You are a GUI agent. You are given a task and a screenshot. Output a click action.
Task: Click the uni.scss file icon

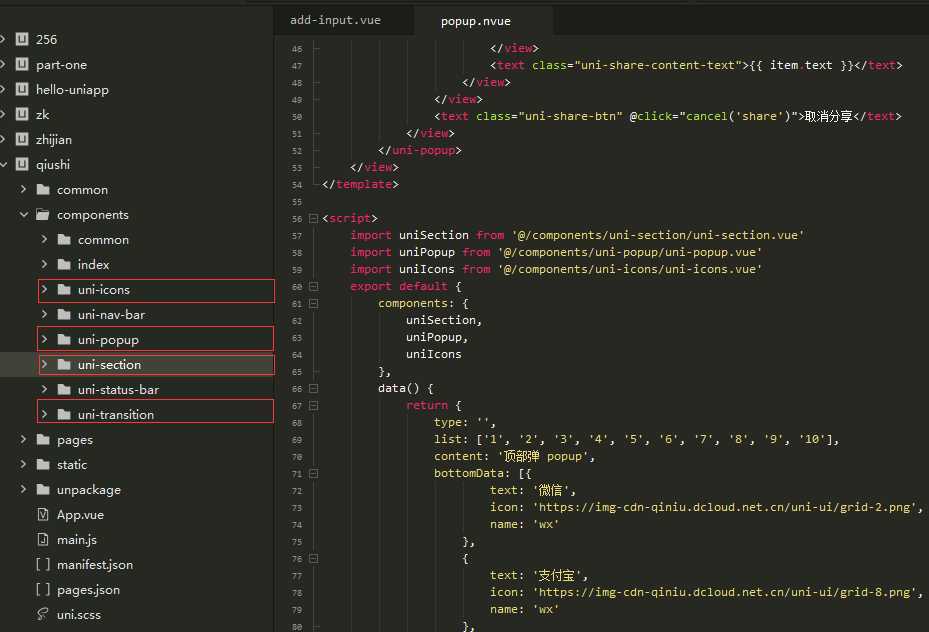coord(43,614)
